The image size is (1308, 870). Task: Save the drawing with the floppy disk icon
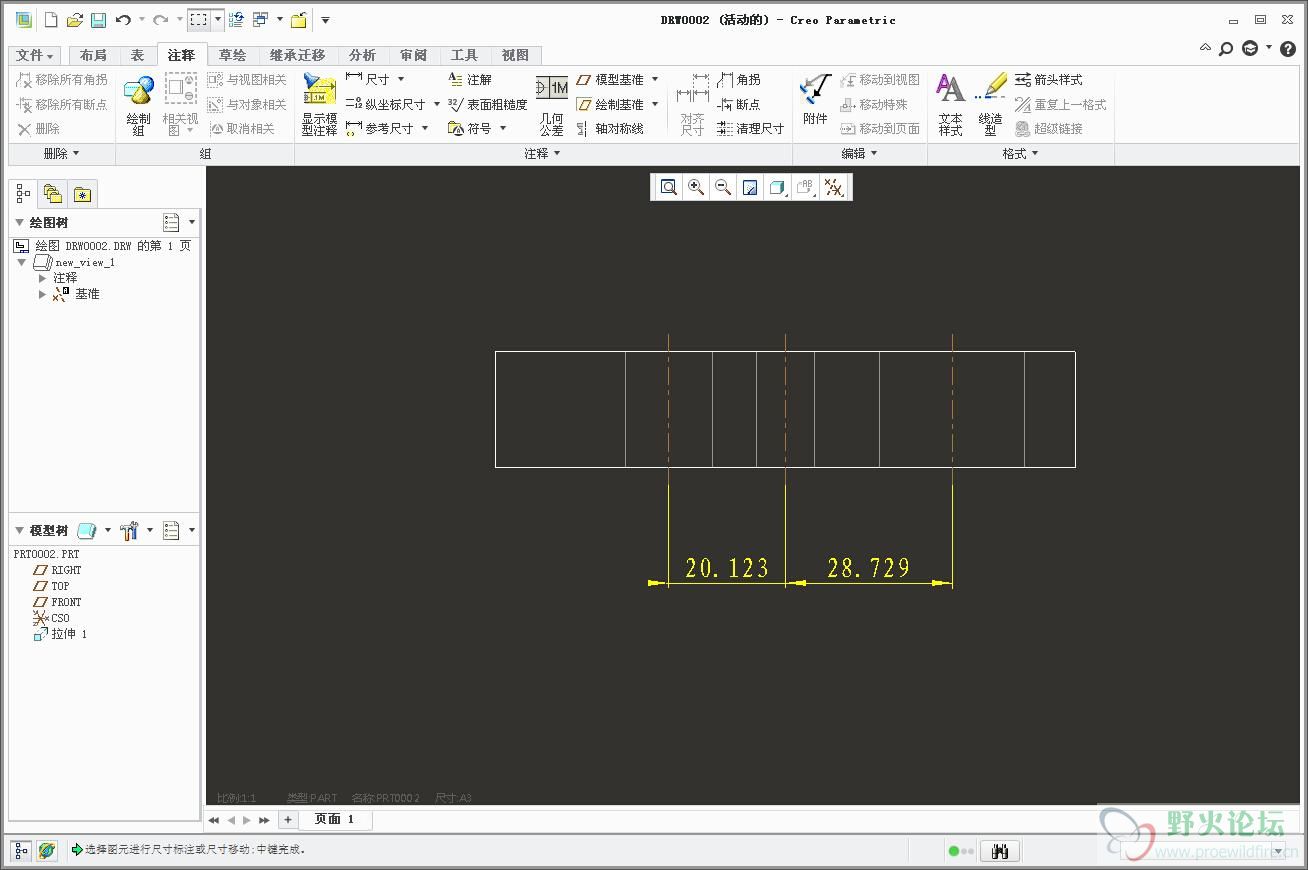[x=98, y=20]
